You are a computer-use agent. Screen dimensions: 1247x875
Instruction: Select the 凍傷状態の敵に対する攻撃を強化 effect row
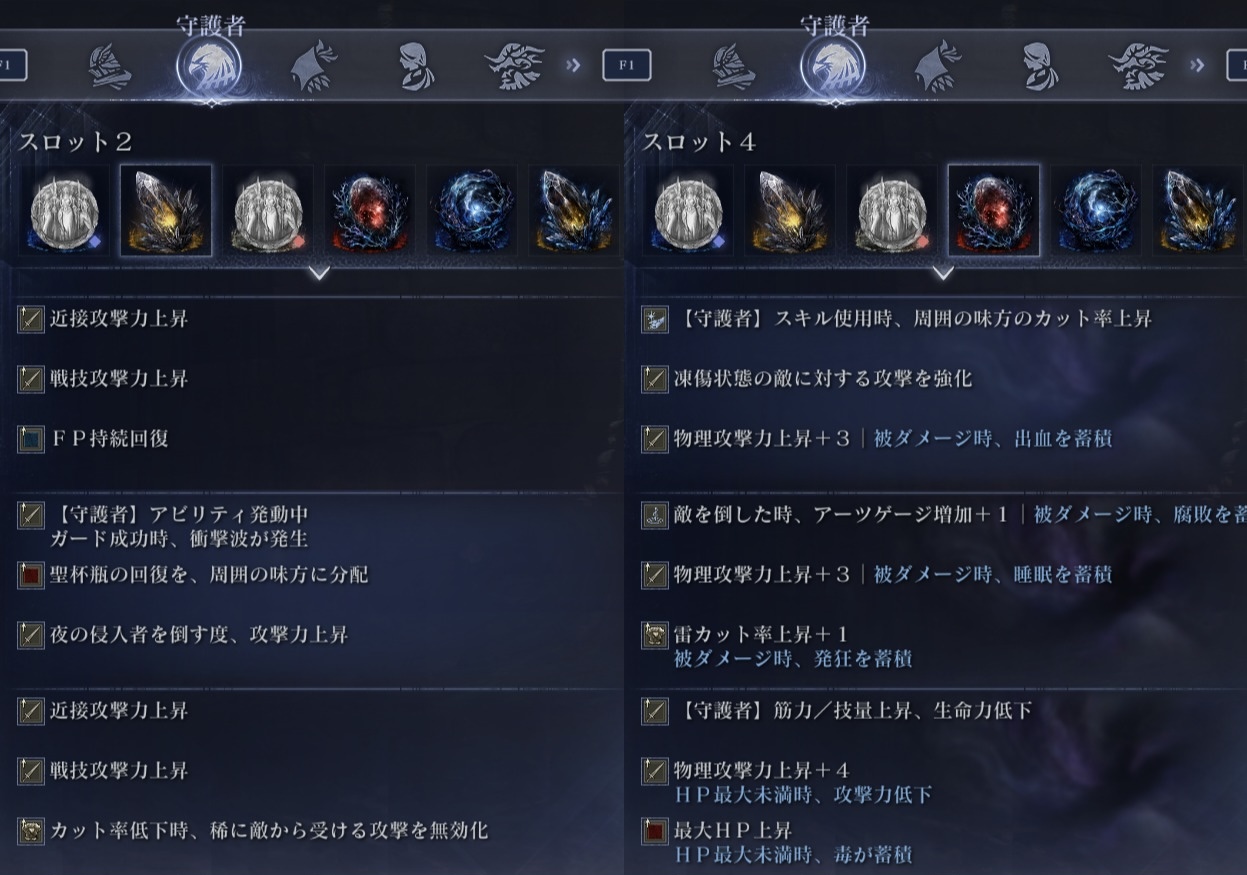[934, 379]
